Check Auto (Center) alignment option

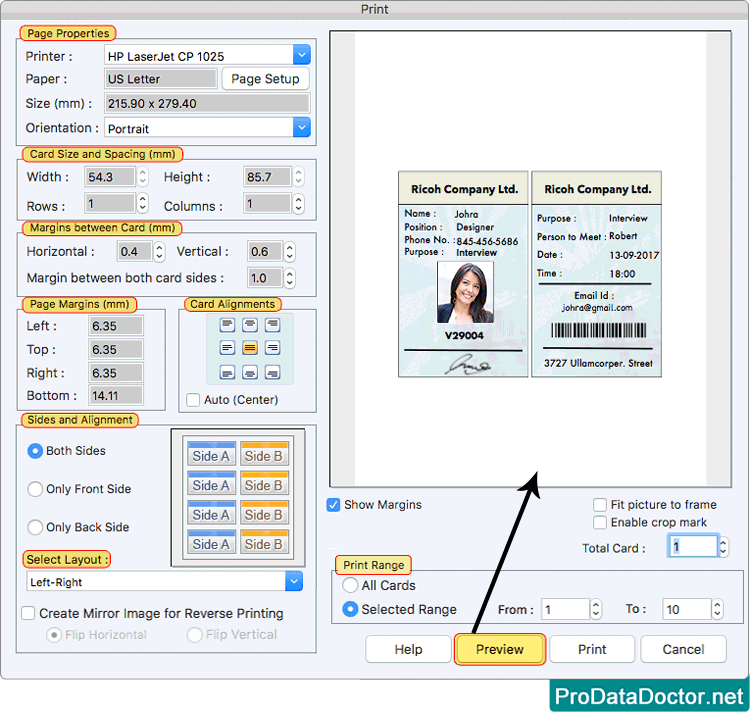[193, 400]
